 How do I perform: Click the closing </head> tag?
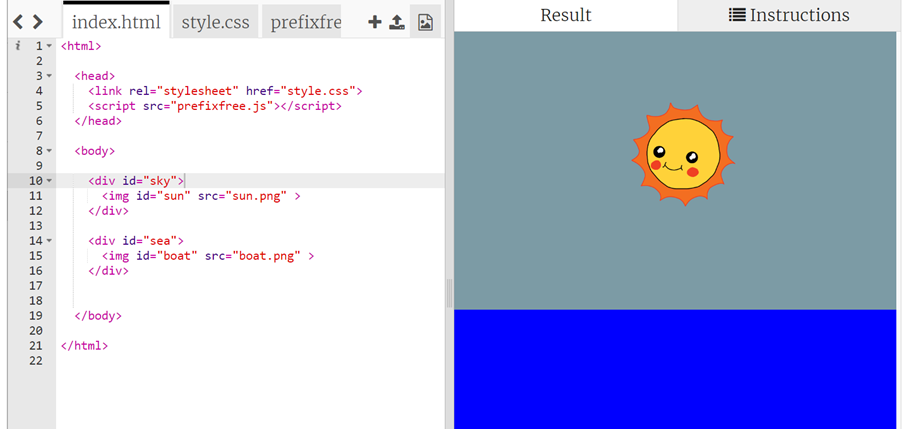98,121
